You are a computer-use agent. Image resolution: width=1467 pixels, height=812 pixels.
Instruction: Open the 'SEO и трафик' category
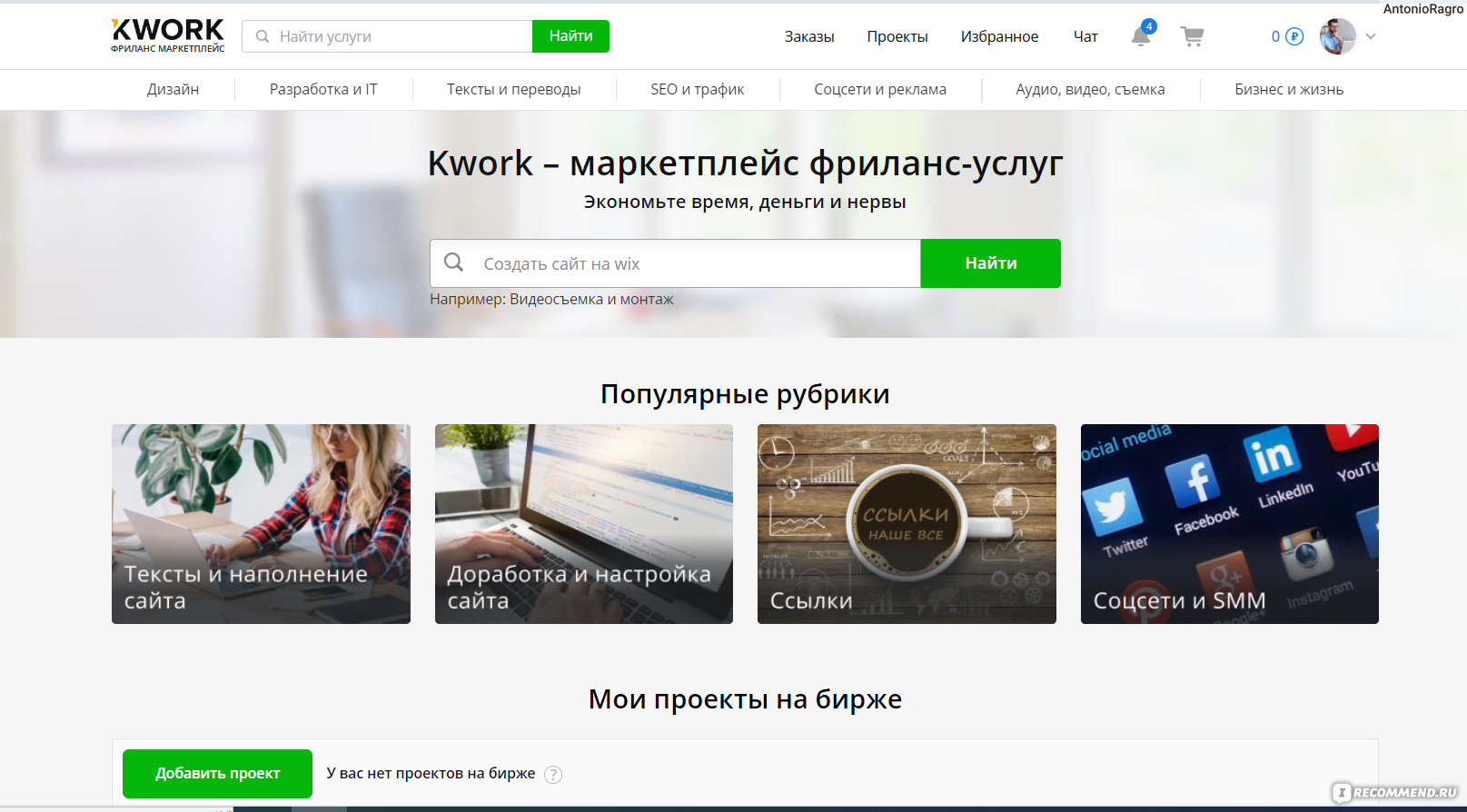[x=697, y=89]
